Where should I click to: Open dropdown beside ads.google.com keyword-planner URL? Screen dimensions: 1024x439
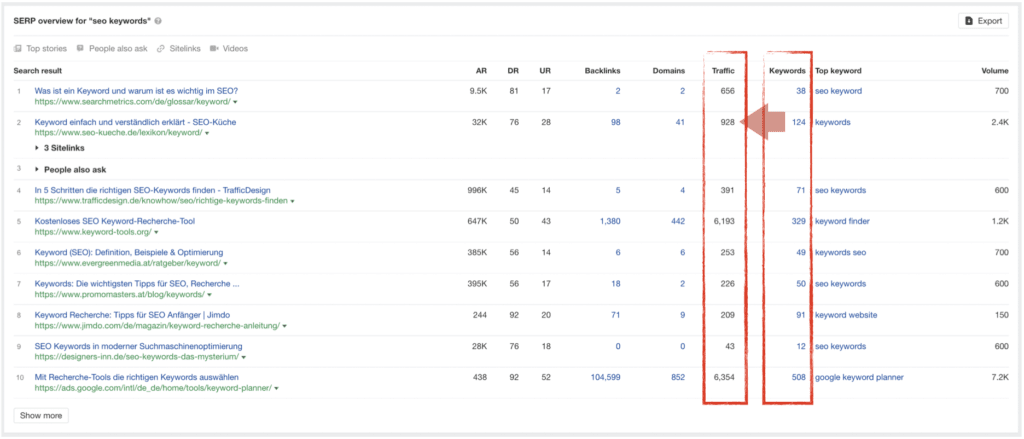coord(275,388)
